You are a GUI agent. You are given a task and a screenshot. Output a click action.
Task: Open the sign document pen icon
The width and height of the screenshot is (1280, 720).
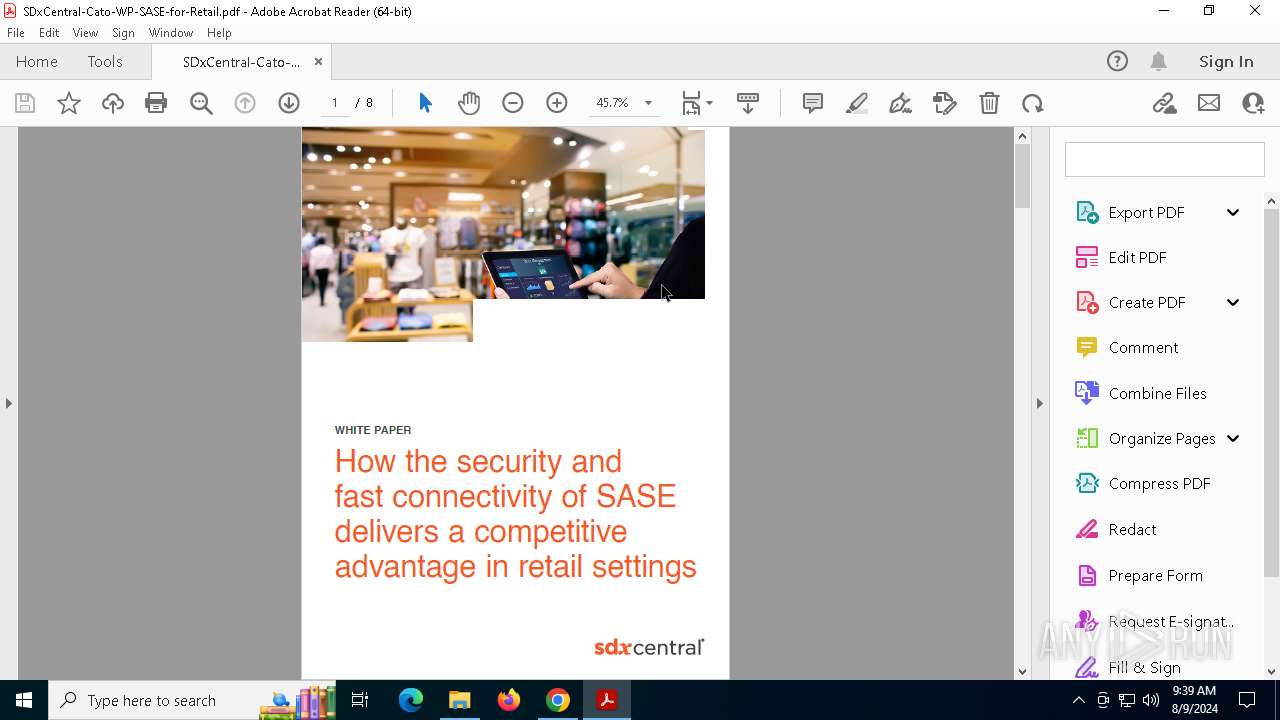tap(900, 103)
